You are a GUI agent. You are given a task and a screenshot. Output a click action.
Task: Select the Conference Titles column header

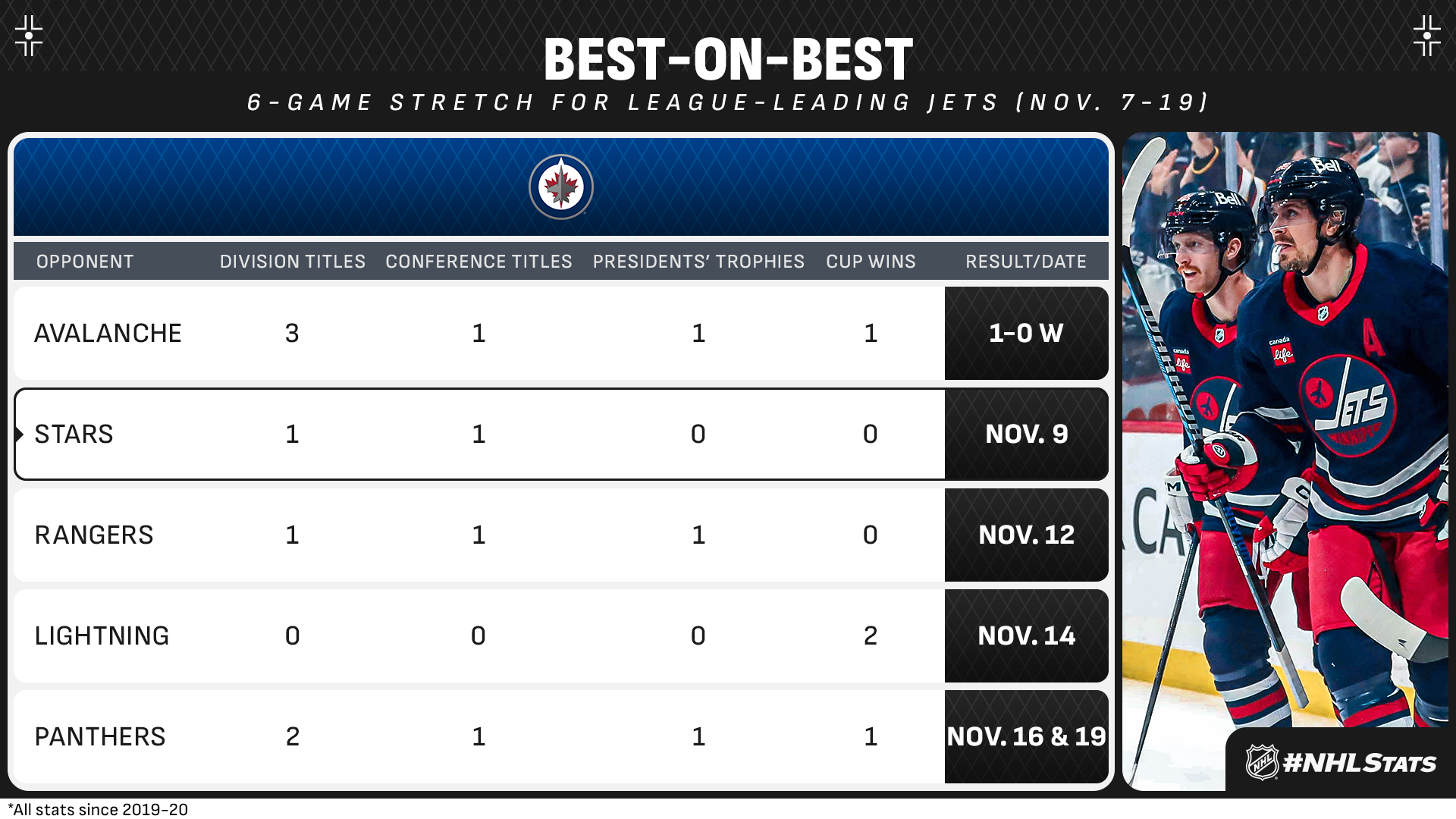[x=479, y=262]
